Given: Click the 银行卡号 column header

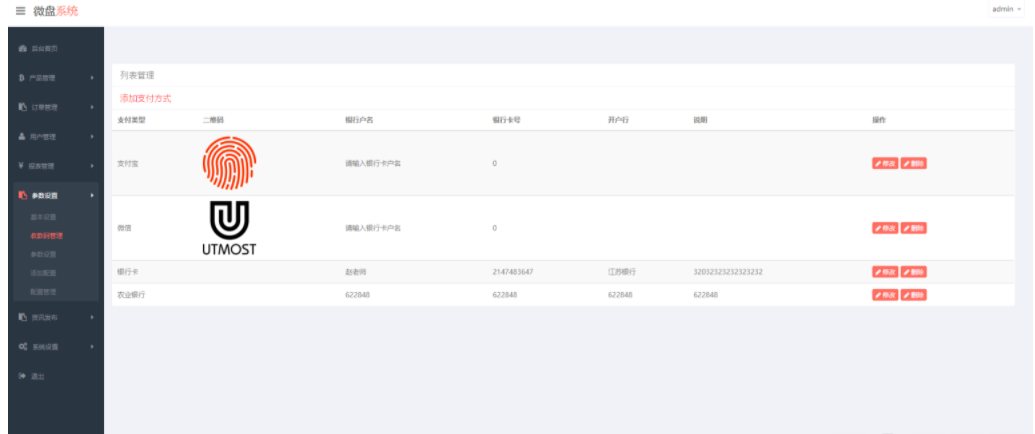Looking at the screenshot, I should (x=506, y=120).
